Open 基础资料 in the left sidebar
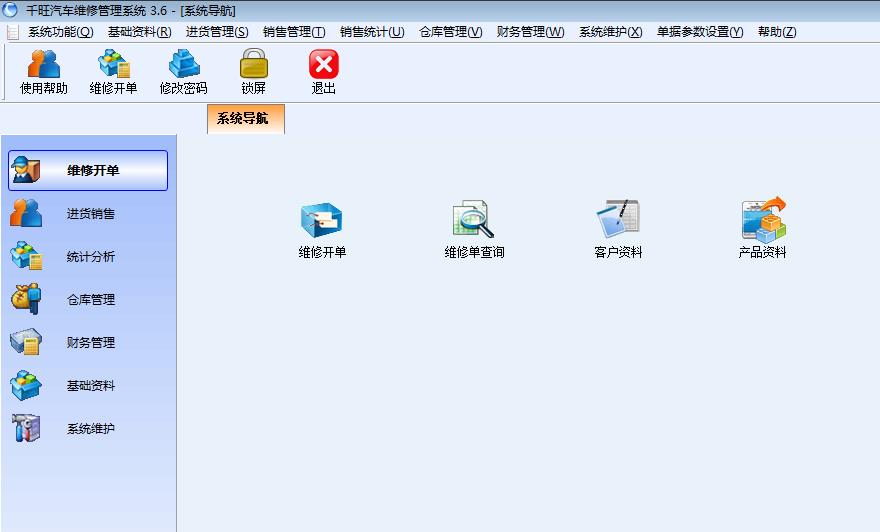Viewport: 880px width, 532px height. click(x=88, y=386)
